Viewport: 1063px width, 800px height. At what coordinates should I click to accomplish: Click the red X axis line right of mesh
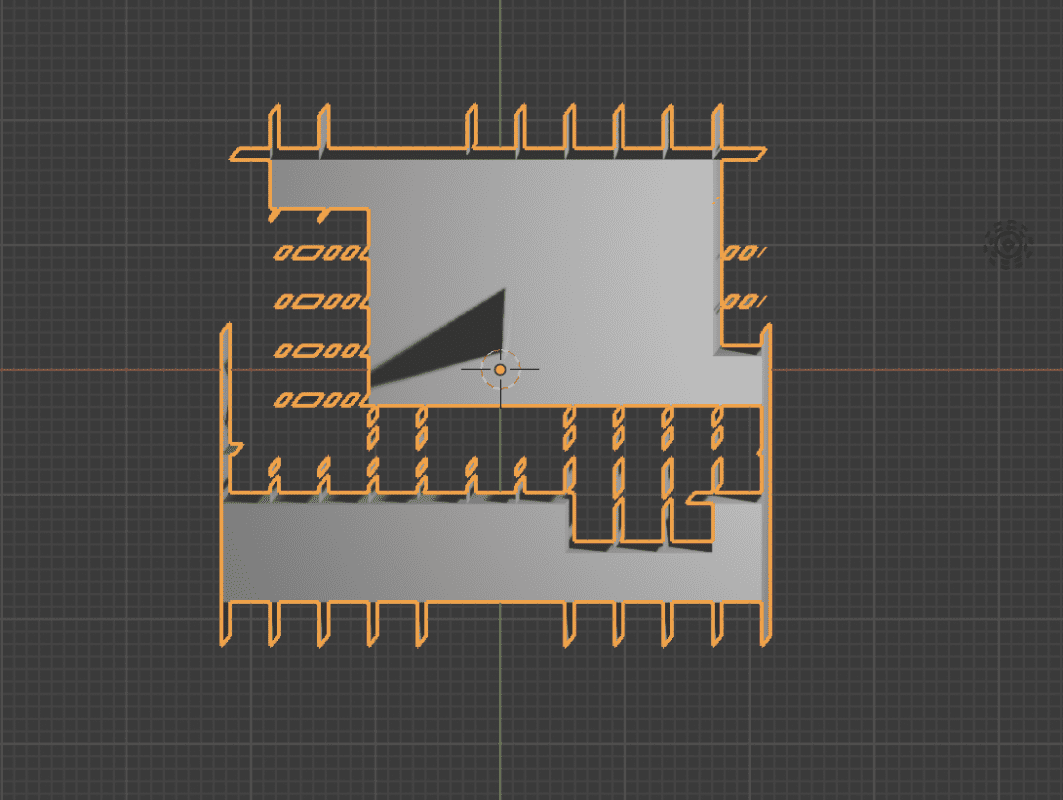tap(900, 370)
